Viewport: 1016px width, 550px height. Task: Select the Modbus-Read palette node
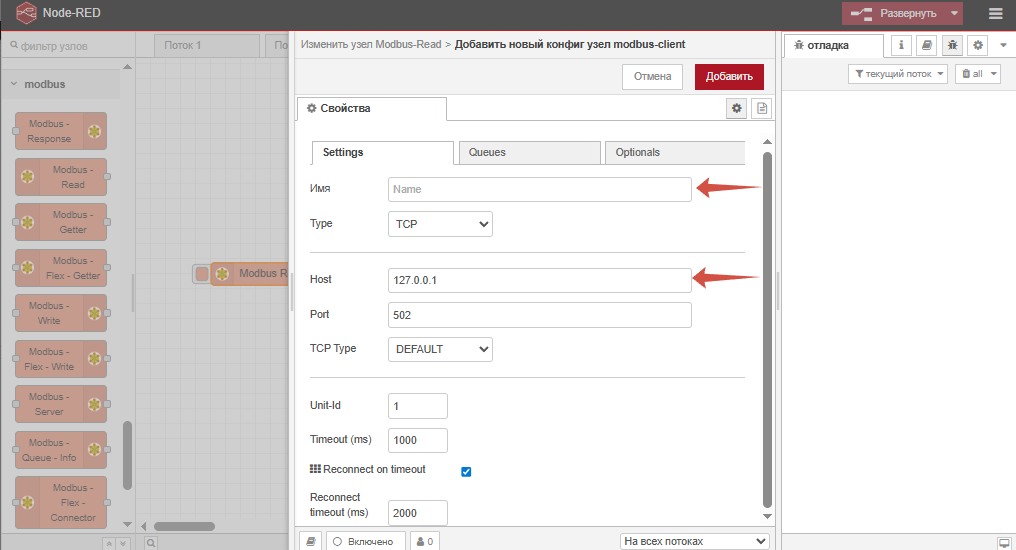pos(61,177)
